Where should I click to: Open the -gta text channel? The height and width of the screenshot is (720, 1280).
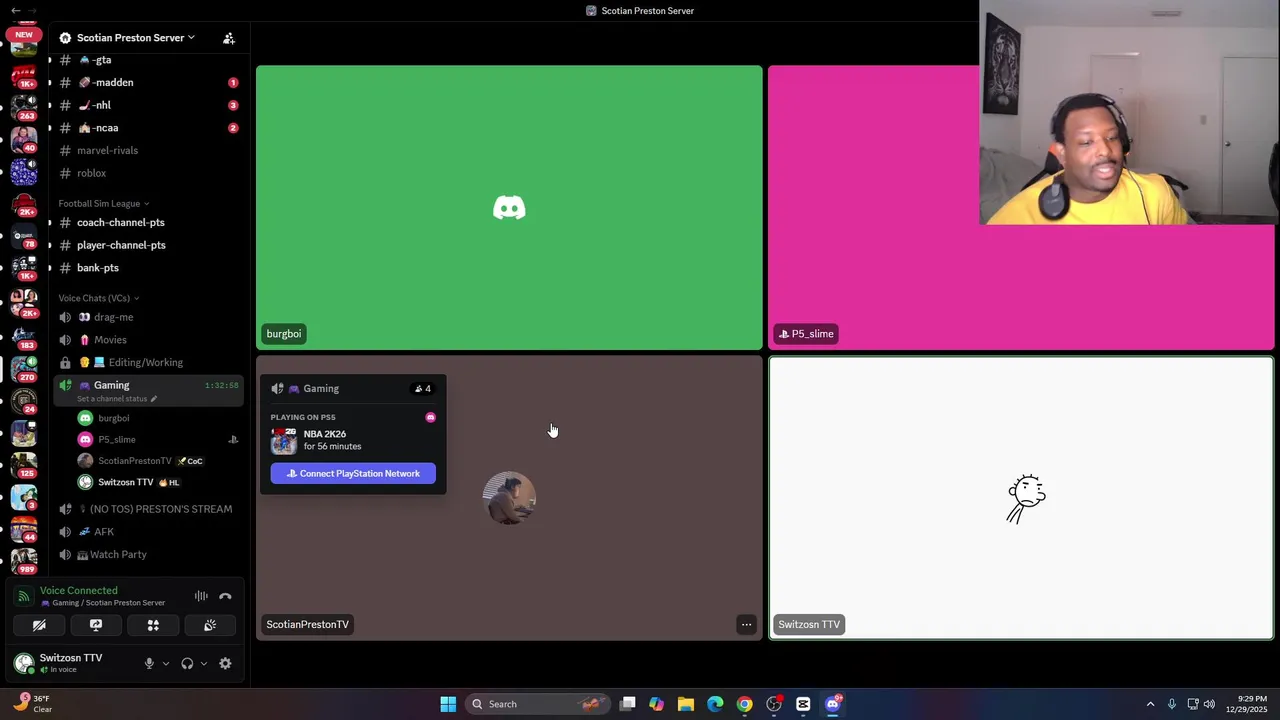click(148, 60)
